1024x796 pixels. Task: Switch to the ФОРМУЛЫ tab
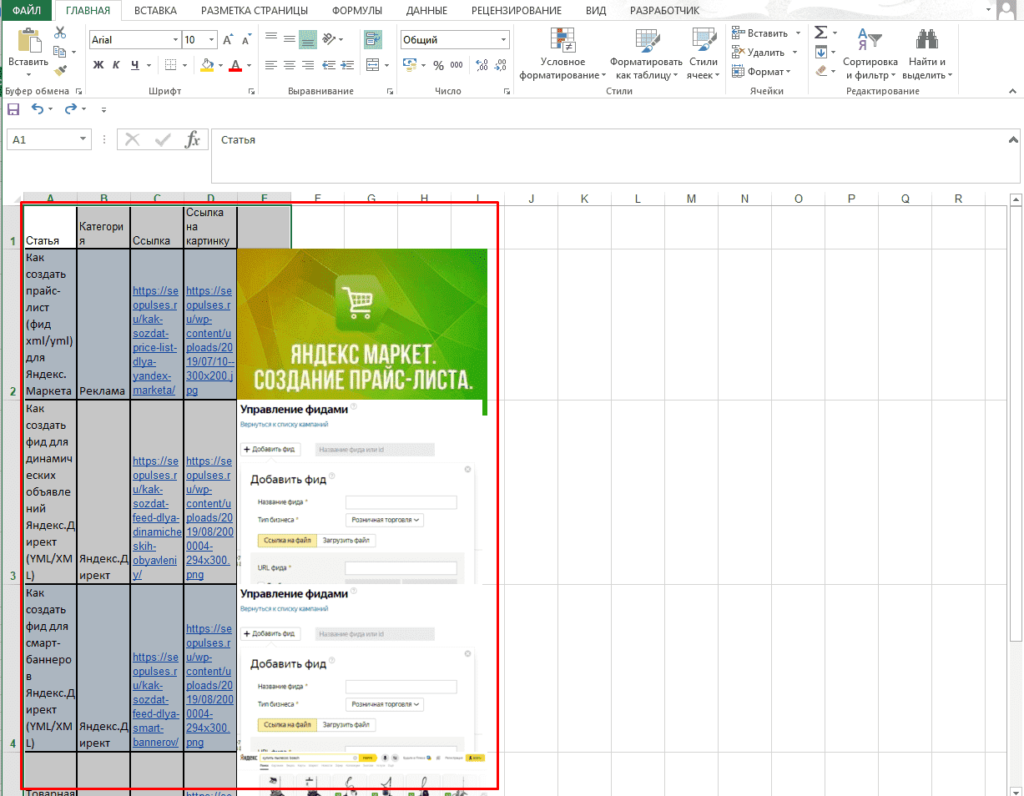tap(357, 10)
